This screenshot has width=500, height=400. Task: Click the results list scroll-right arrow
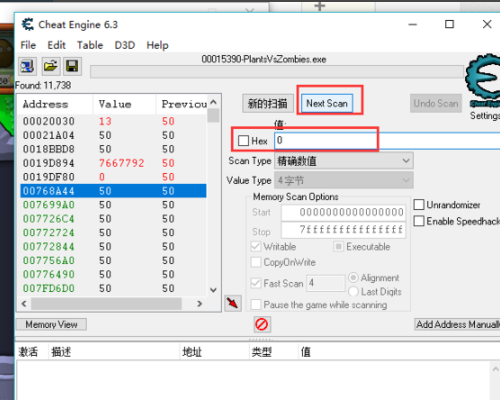pyautogui.click(x=200, y=304)
